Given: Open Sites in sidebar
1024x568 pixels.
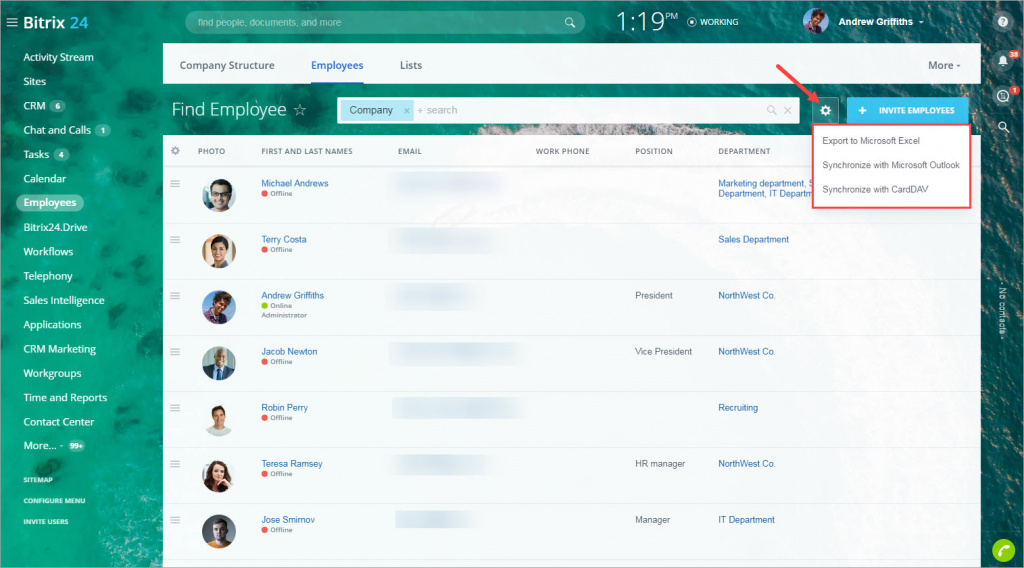Looking at the screenshot, I should click(35, 82).
